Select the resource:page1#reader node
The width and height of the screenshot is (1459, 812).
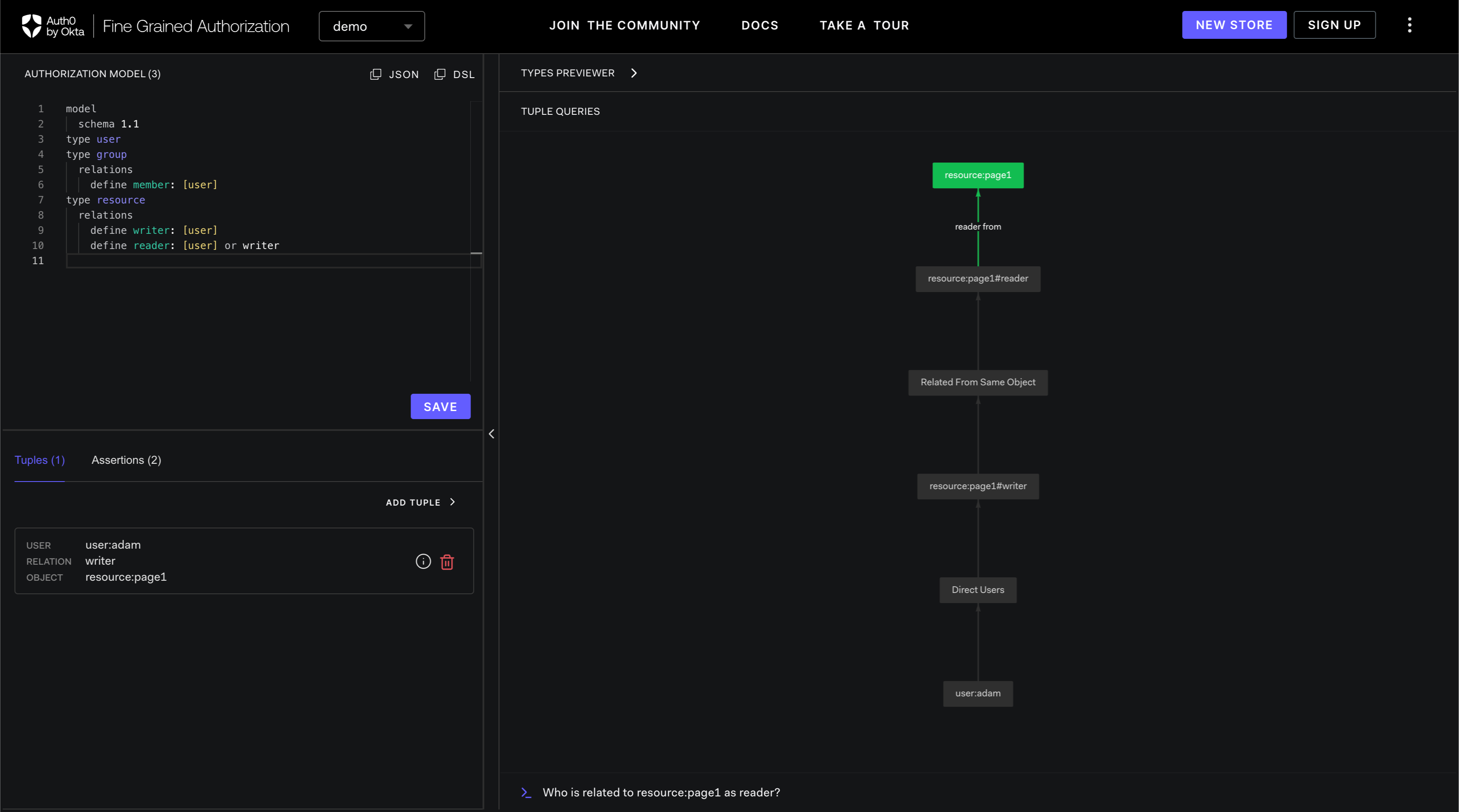[977, 279]
